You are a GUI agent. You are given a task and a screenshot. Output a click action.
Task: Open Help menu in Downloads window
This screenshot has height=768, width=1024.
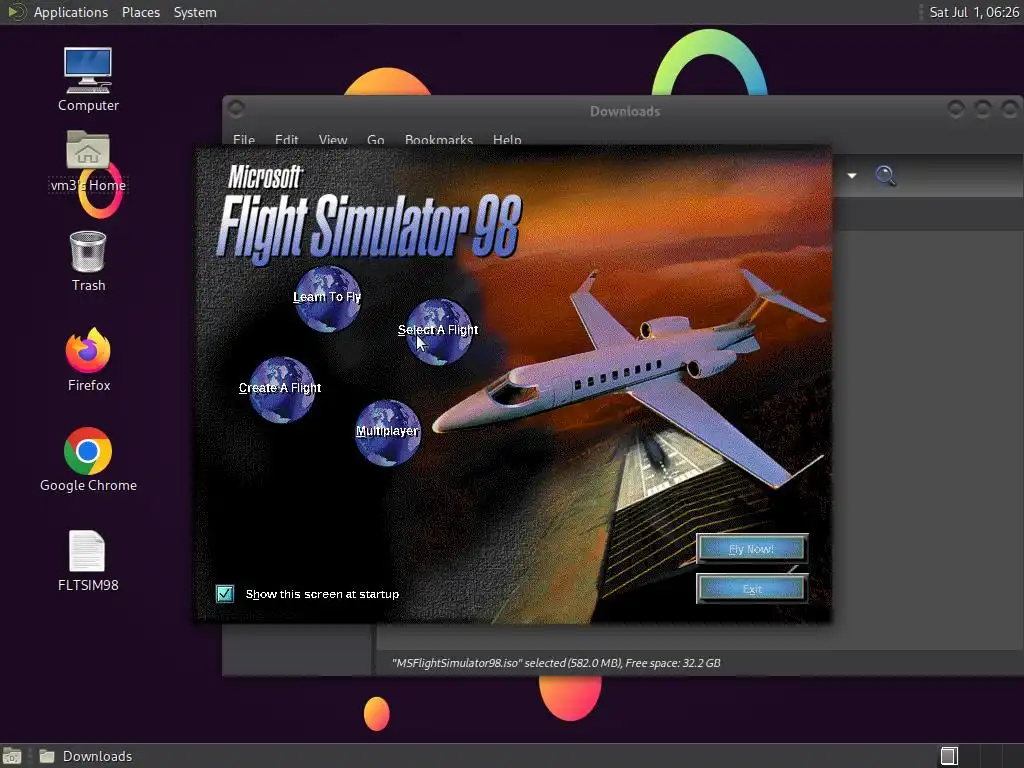coord(507,139)
